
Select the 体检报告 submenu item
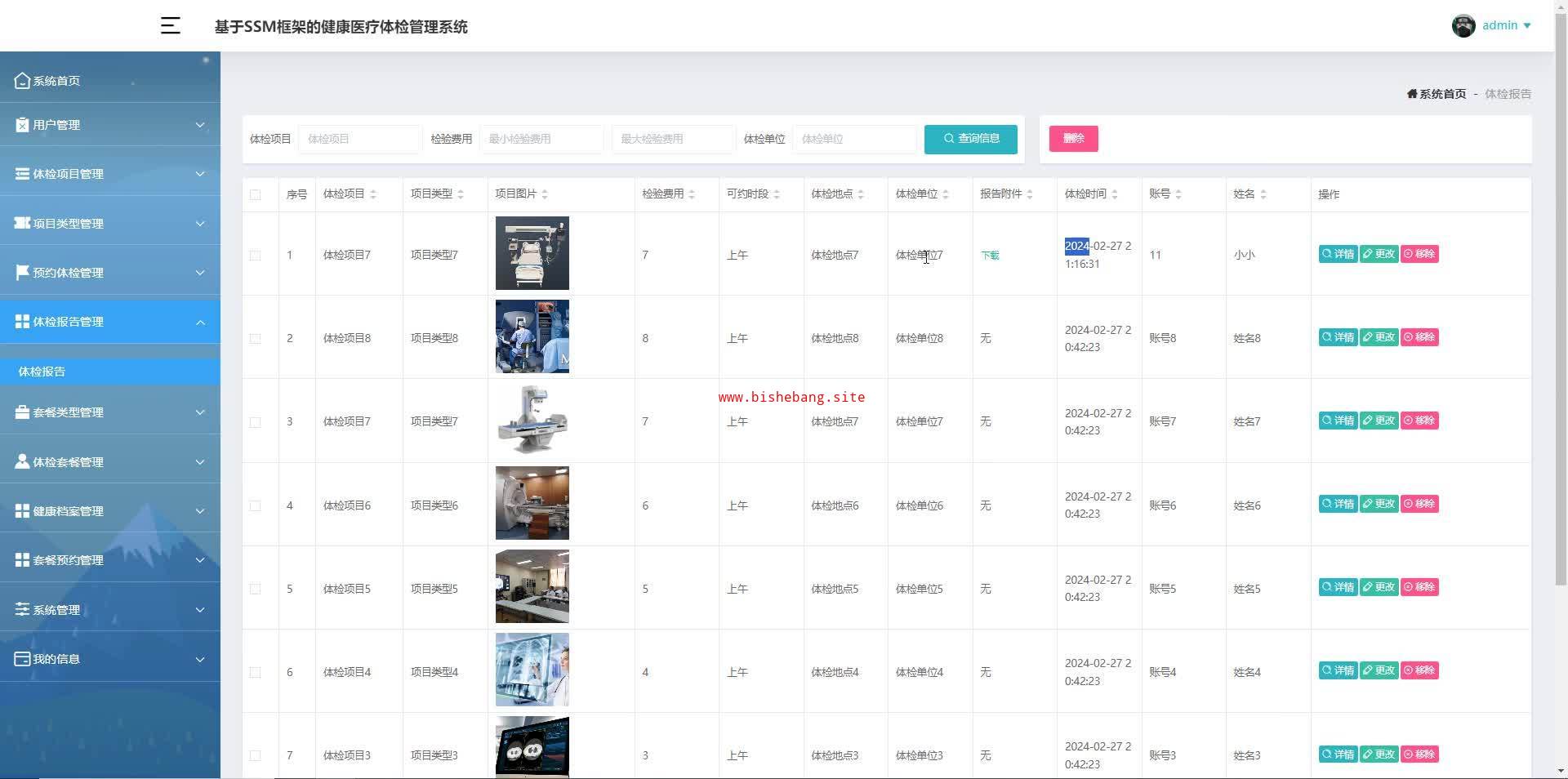click(x=110, y=372)
